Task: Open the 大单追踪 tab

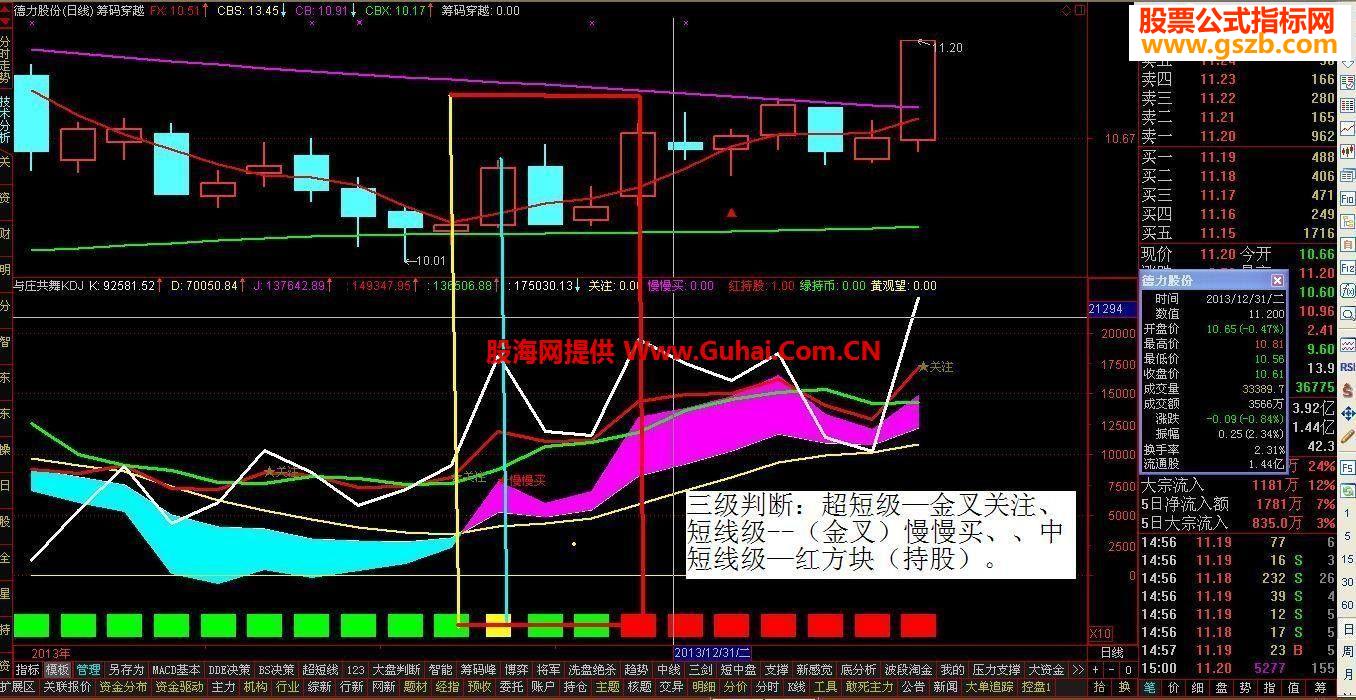Action: pyautogui.click(x=990, y=687)
